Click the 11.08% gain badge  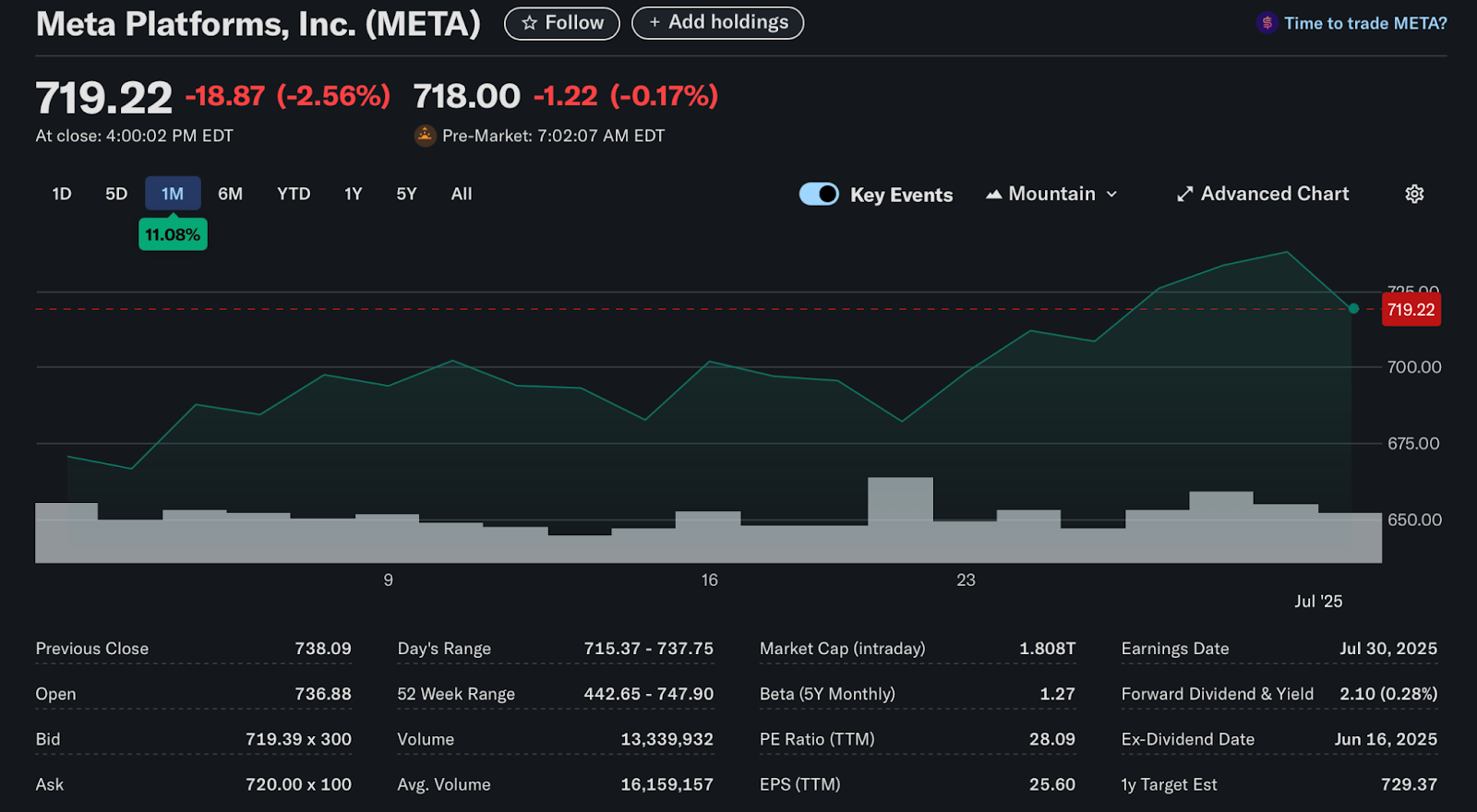pos(173,234)
